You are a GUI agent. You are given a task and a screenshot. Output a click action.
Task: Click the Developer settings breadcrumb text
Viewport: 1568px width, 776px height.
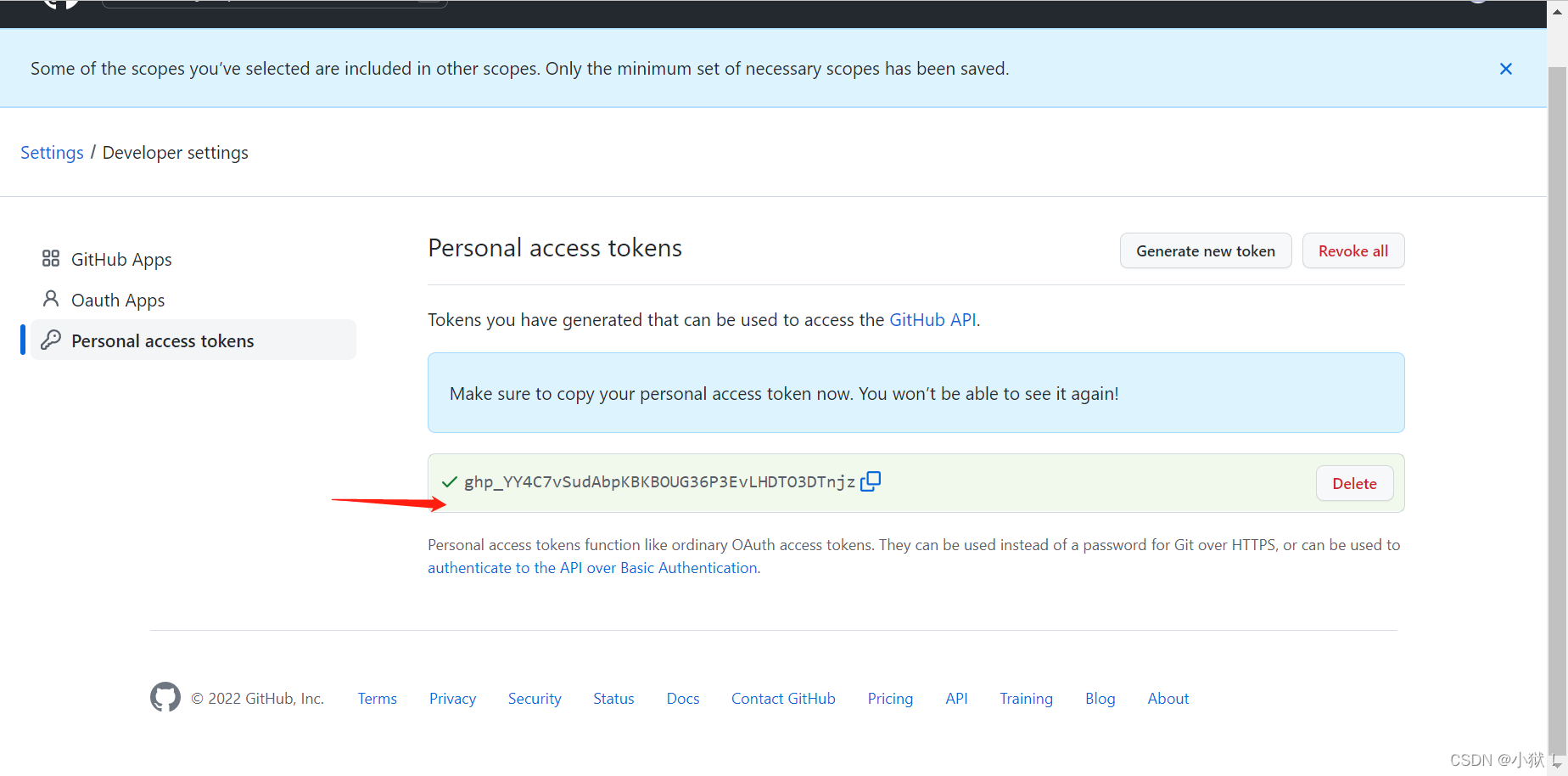click(x=176, y=153)
